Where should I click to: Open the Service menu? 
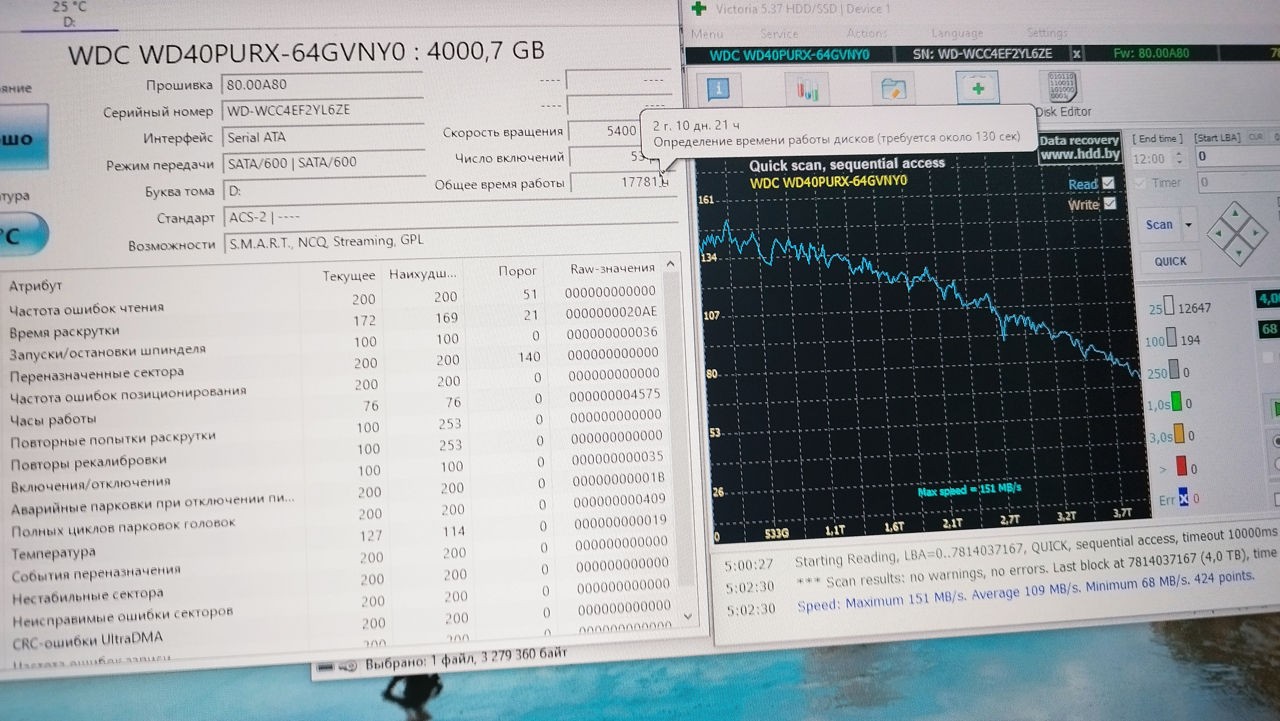[x=779, y=34]
